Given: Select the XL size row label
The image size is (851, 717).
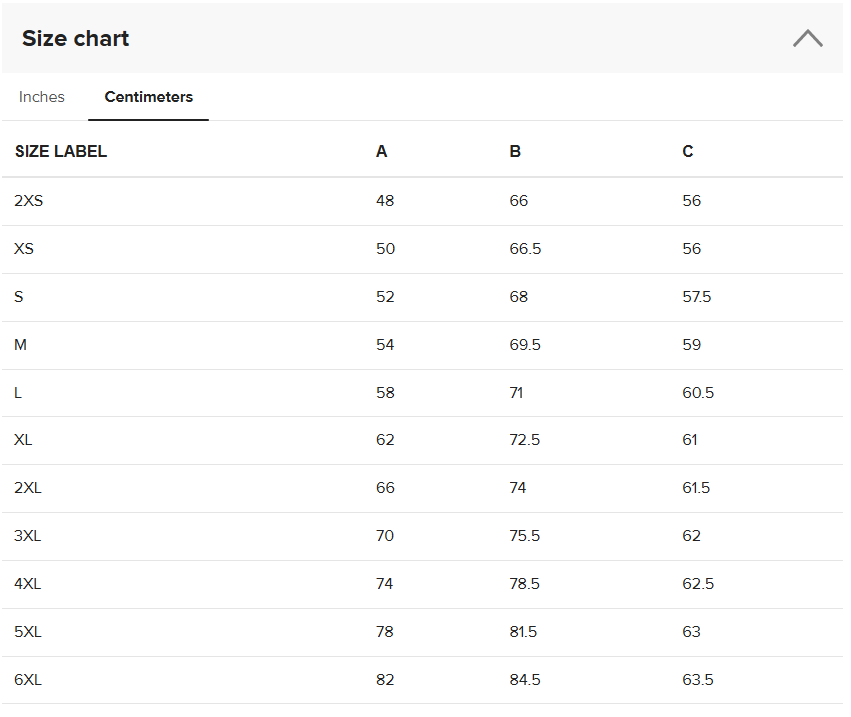Looking at the screenshot, I should 23,440.
